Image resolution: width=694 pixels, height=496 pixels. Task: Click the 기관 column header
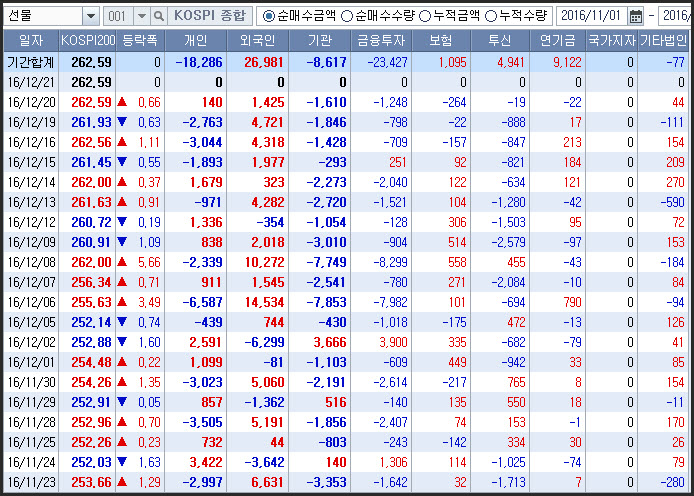pyautogui.click(x=320, y=41)
